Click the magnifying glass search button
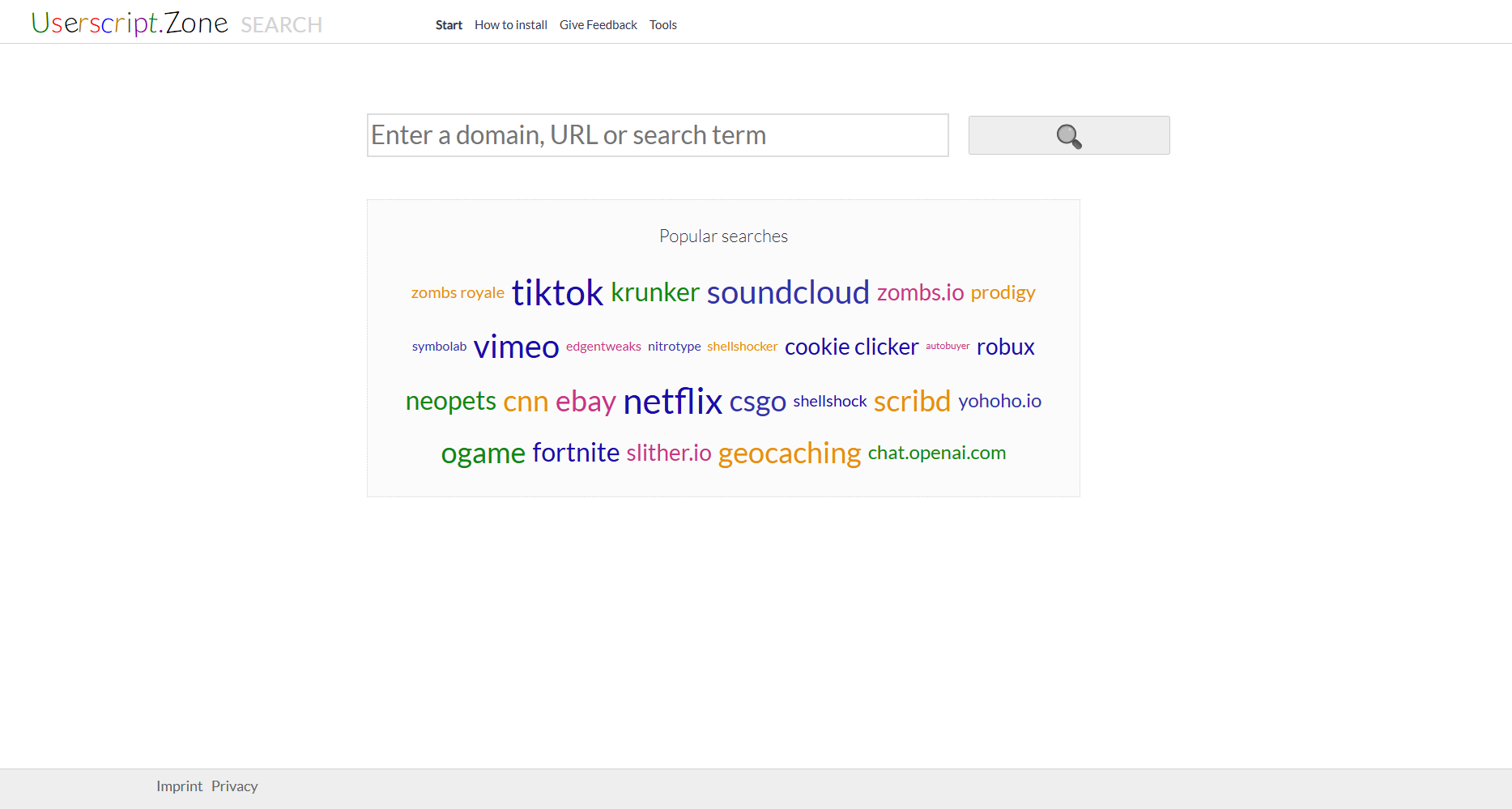Viewport: 1512px width, 809px height. (1069, 135)
